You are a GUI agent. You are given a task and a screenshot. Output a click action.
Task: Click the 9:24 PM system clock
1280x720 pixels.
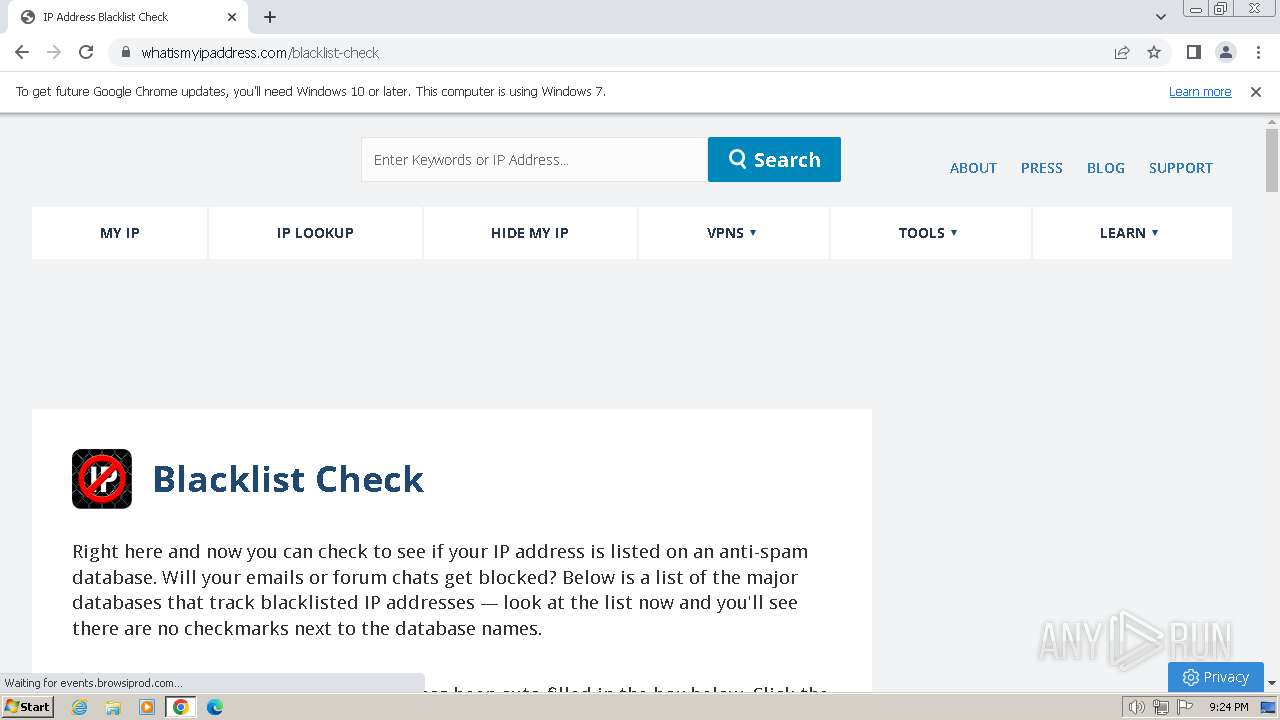(x=1228, y=707)
